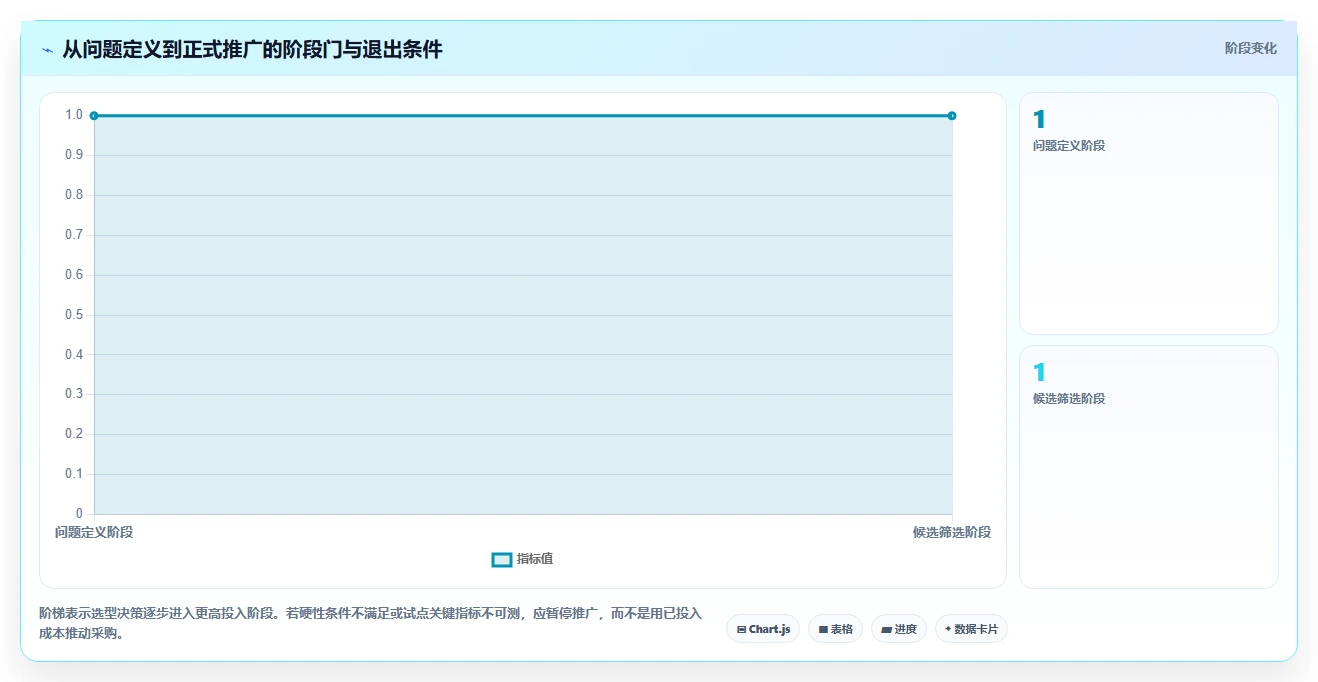Select the 进度 tag chip
Image resolution: width=1318 pixels, height=682 pixels.
pos(899,629)
